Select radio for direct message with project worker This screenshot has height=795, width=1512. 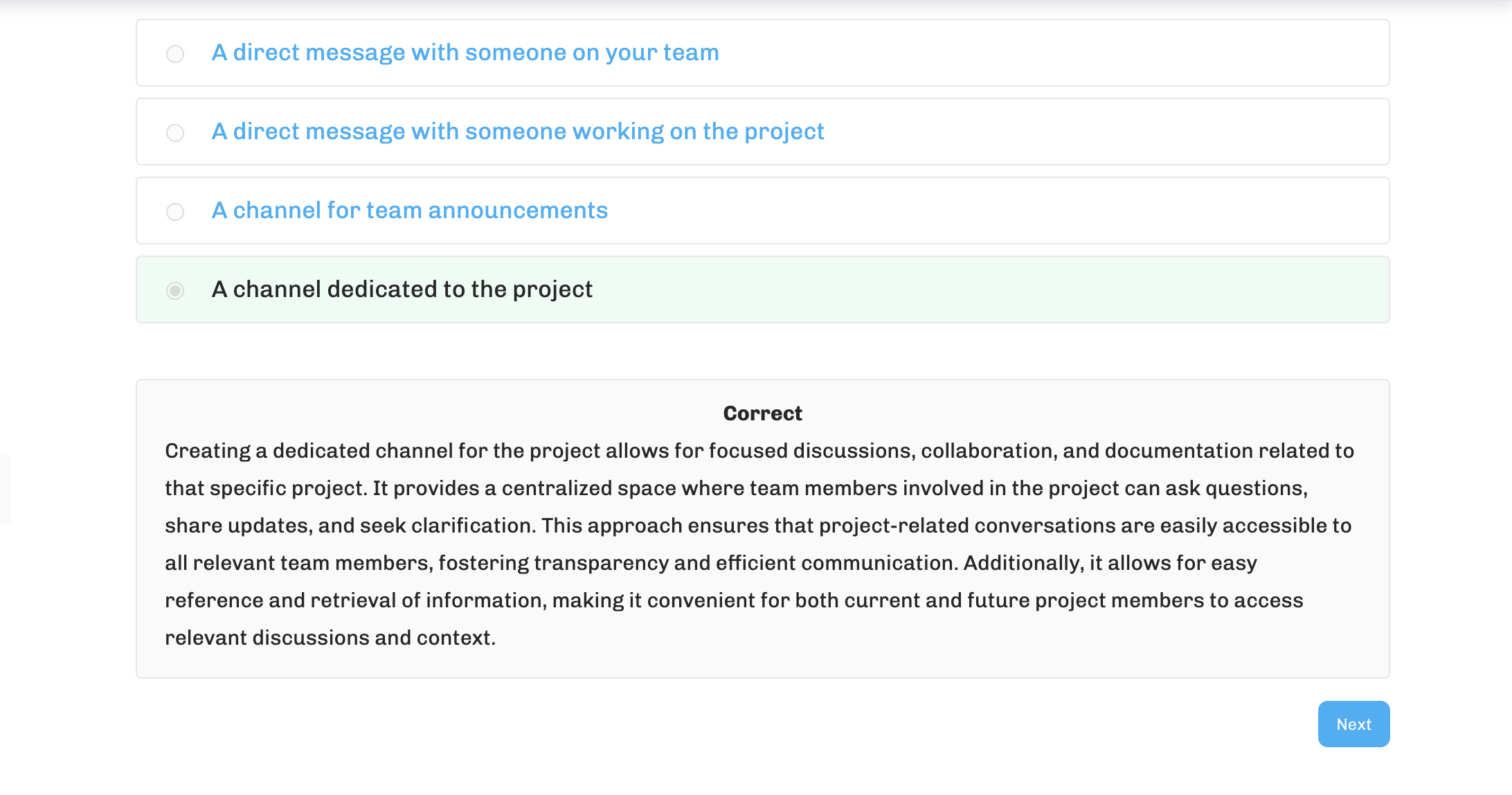[175, 132]
